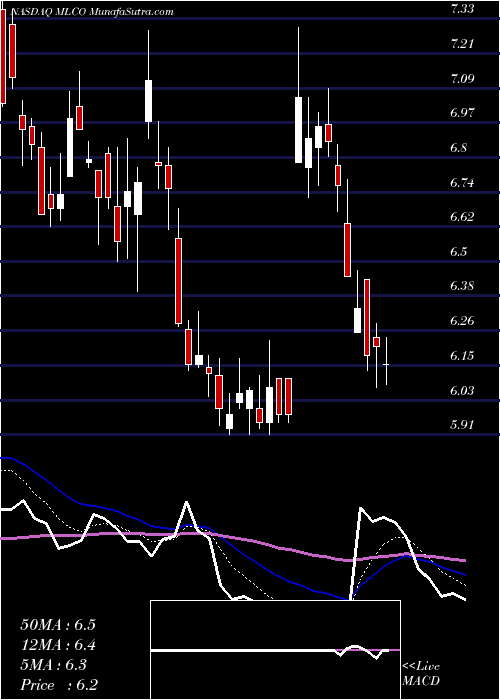Click the 6.5 price axis label

pyautogui.click(x=460, y=252)
